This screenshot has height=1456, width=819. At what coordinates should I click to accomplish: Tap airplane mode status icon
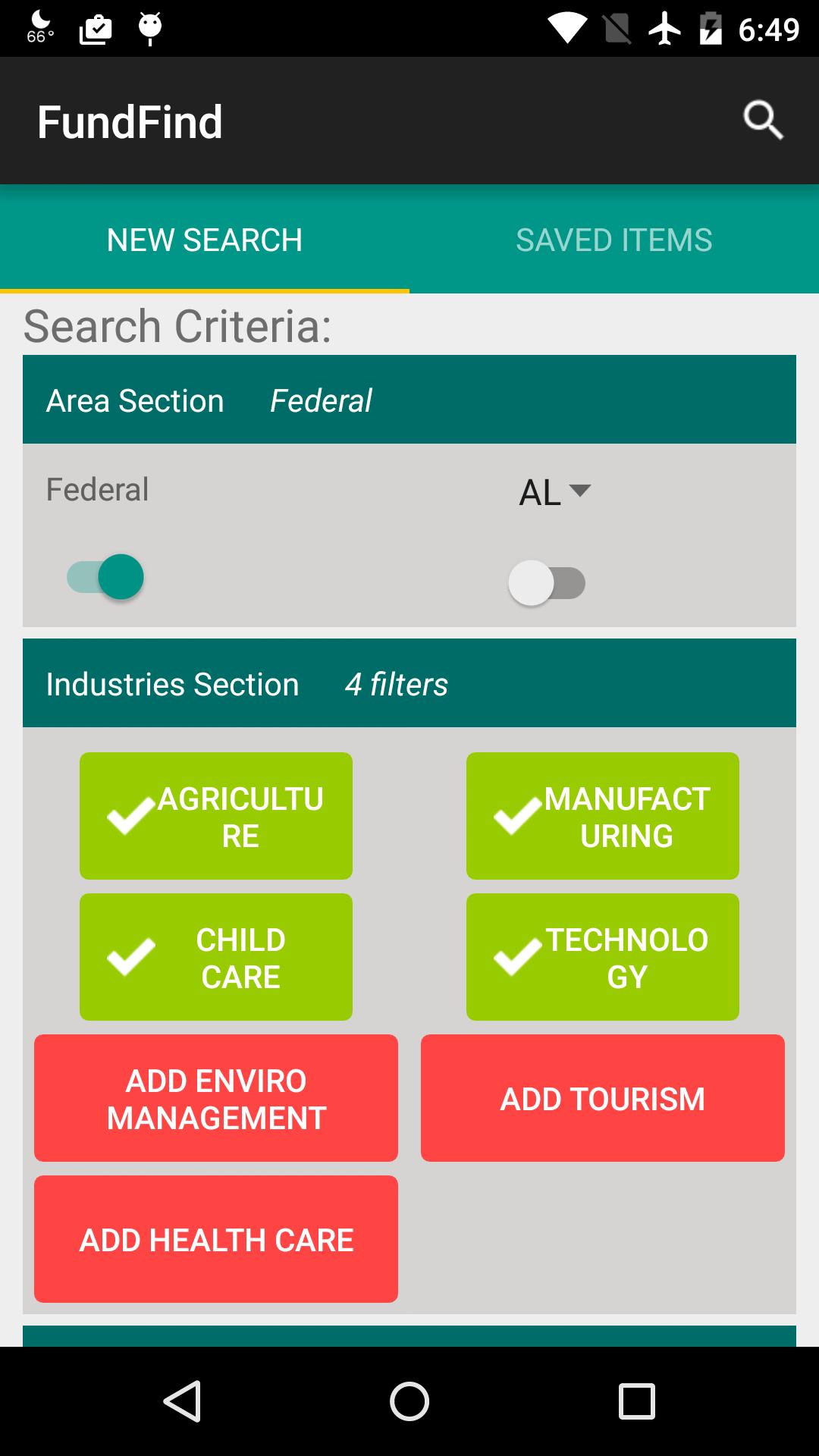[x=665, y=30]
